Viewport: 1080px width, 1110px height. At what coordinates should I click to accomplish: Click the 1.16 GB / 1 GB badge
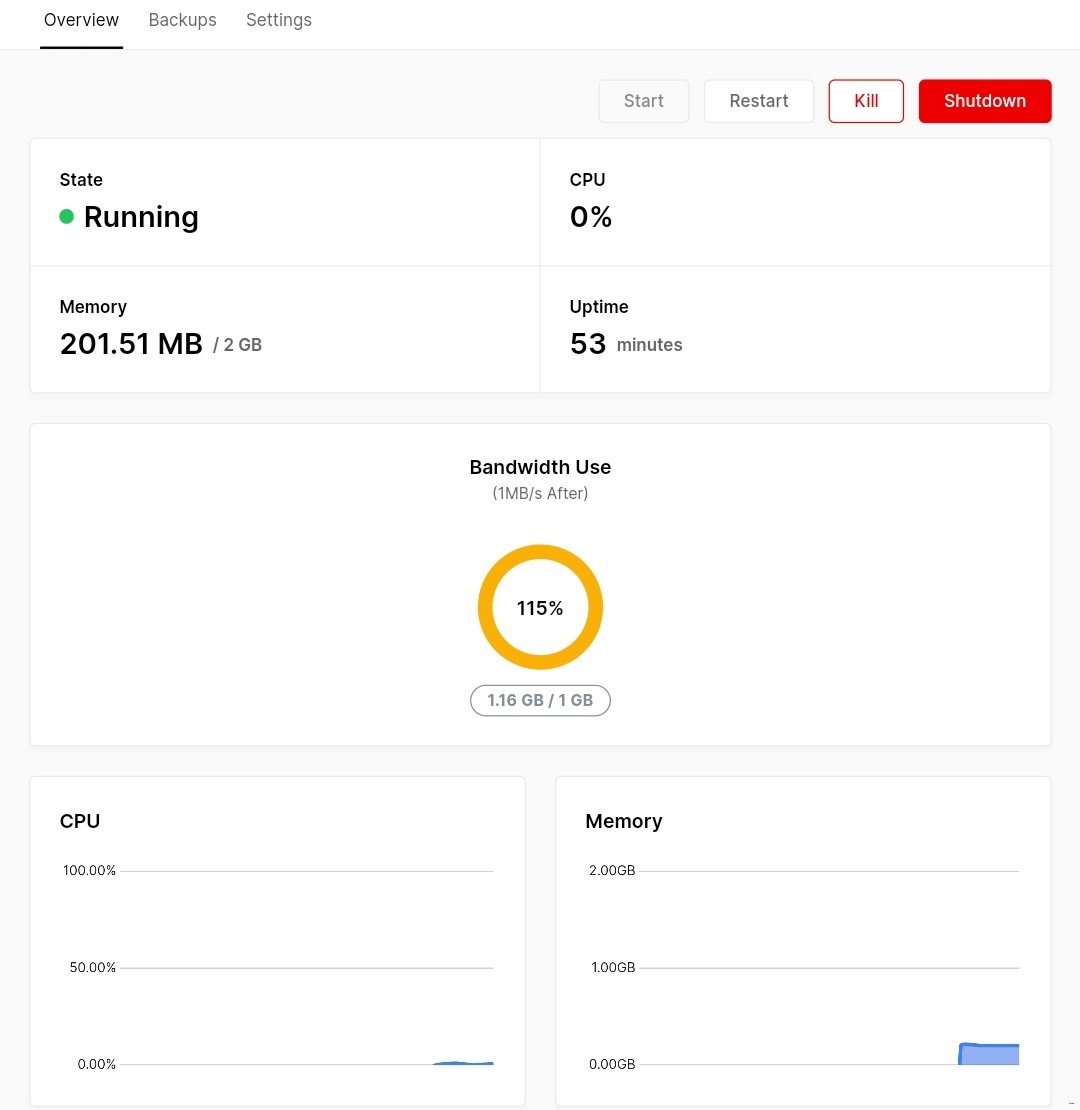540,700
